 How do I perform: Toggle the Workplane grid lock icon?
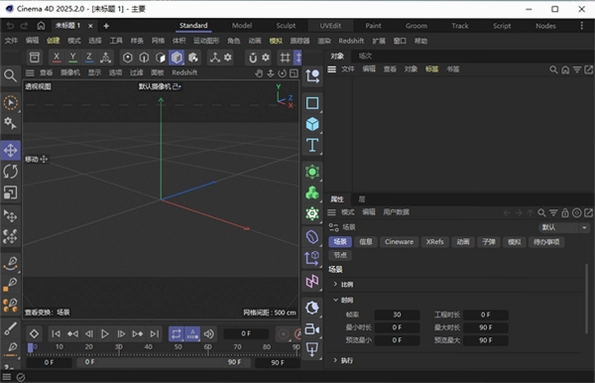click(x=285, y=58)
